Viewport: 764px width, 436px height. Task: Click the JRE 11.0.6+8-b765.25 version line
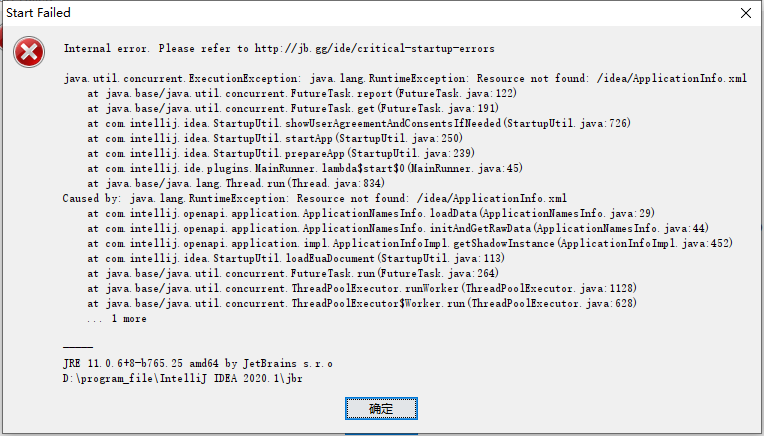point(198,364)
